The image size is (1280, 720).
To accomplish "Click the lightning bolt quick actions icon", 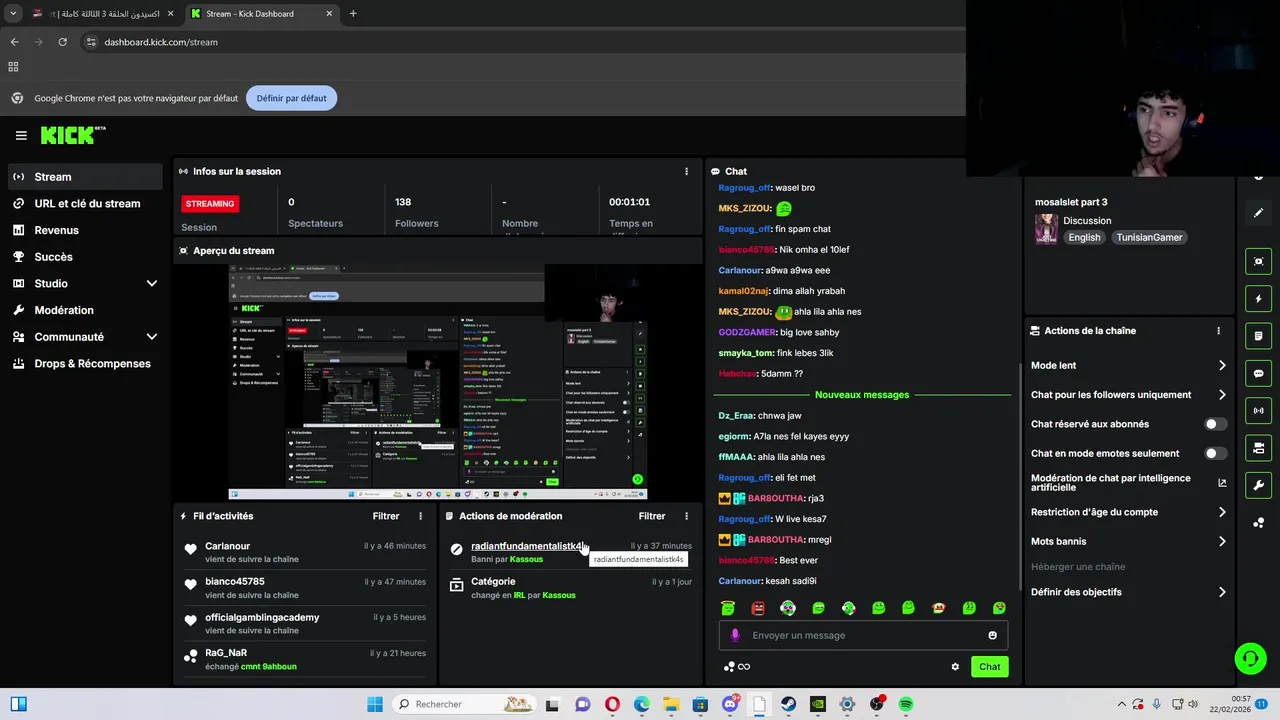I will (1258, 299).
